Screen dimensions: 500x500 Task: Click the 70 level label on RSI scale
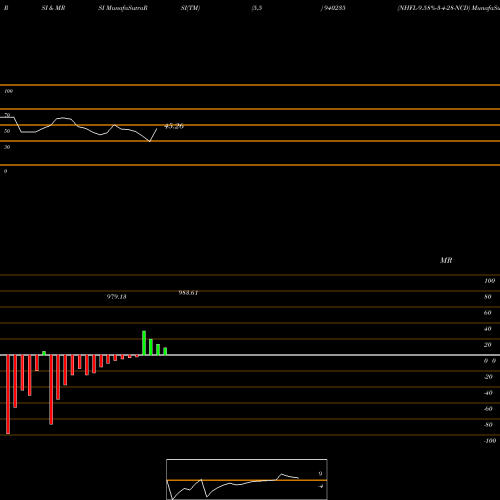pos(7,115)
